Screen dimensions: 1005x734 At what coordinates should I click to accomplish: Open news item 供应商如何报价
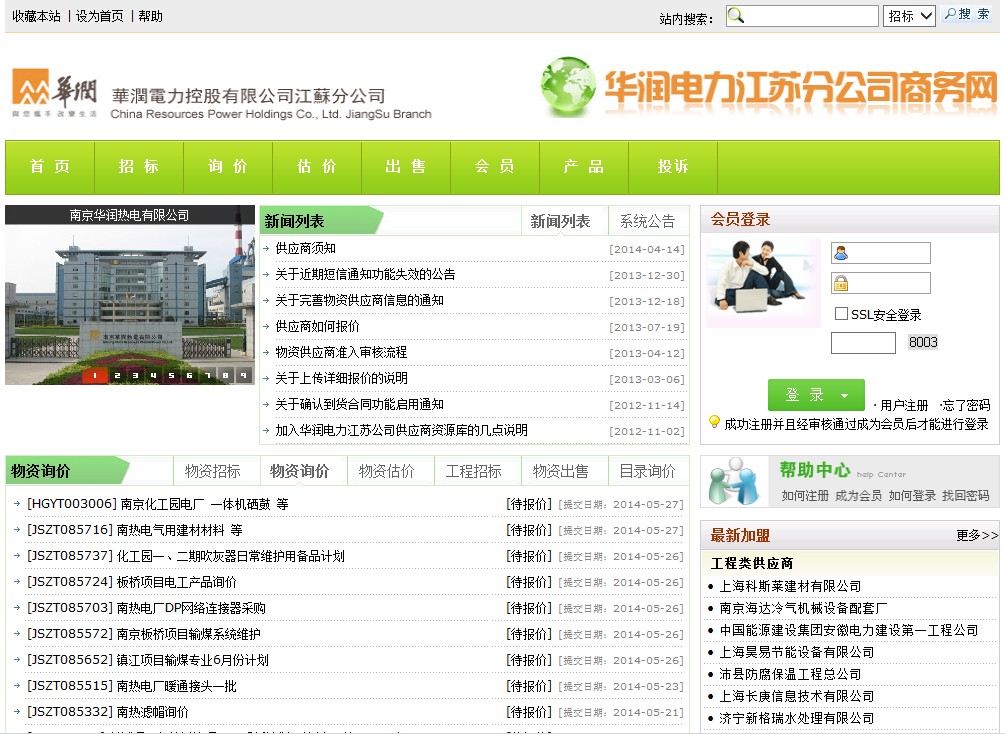[317, 326]
